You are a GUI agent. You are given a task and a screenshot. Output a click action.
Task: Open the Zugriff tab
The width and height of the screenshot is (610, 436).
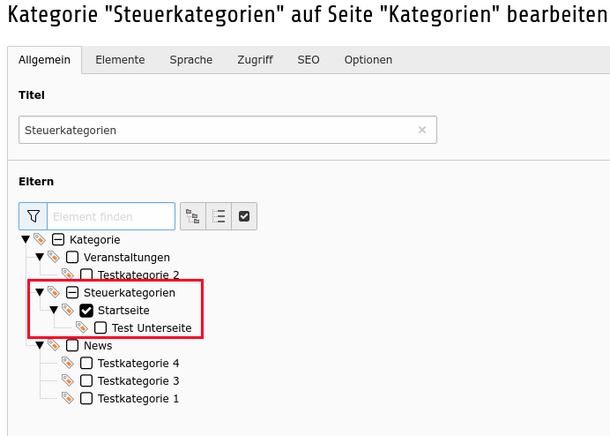[x=255, y=60]
